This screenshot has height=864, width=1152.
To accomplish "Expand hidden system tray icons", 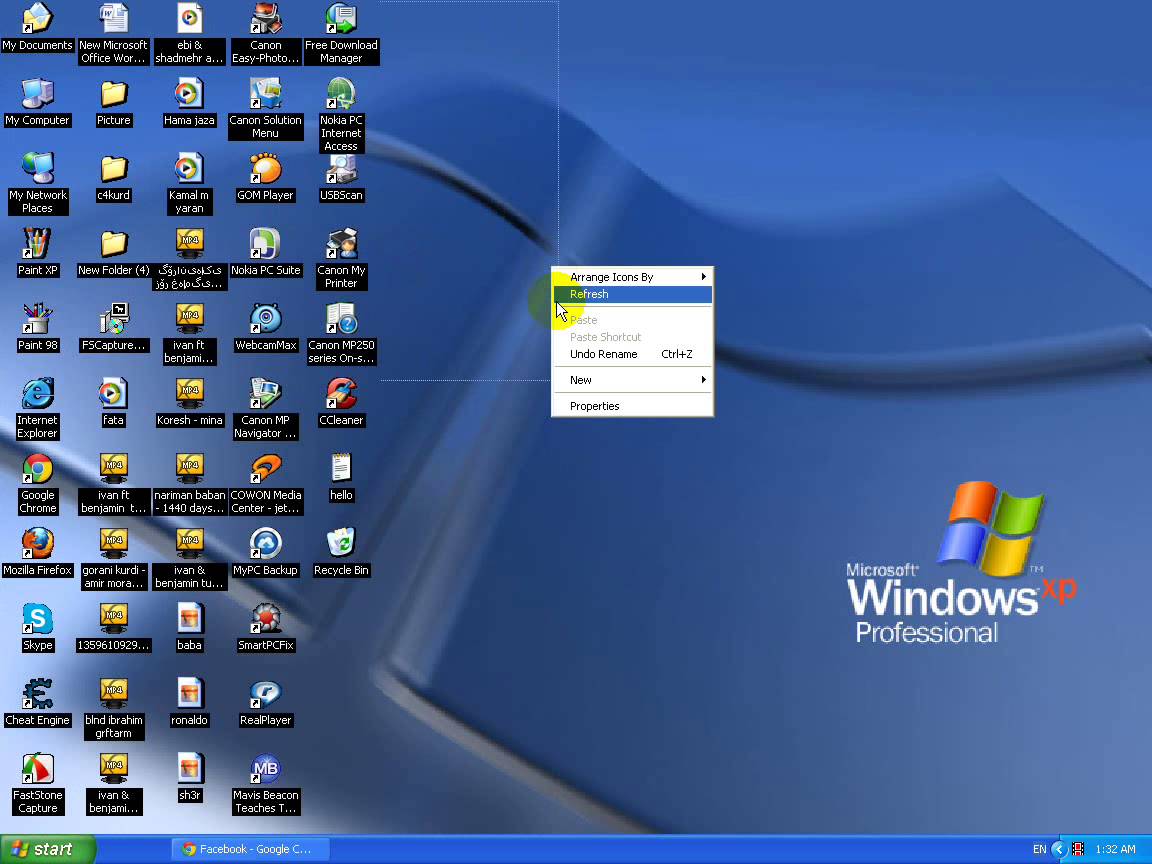I will click(x=1059, y=849).
